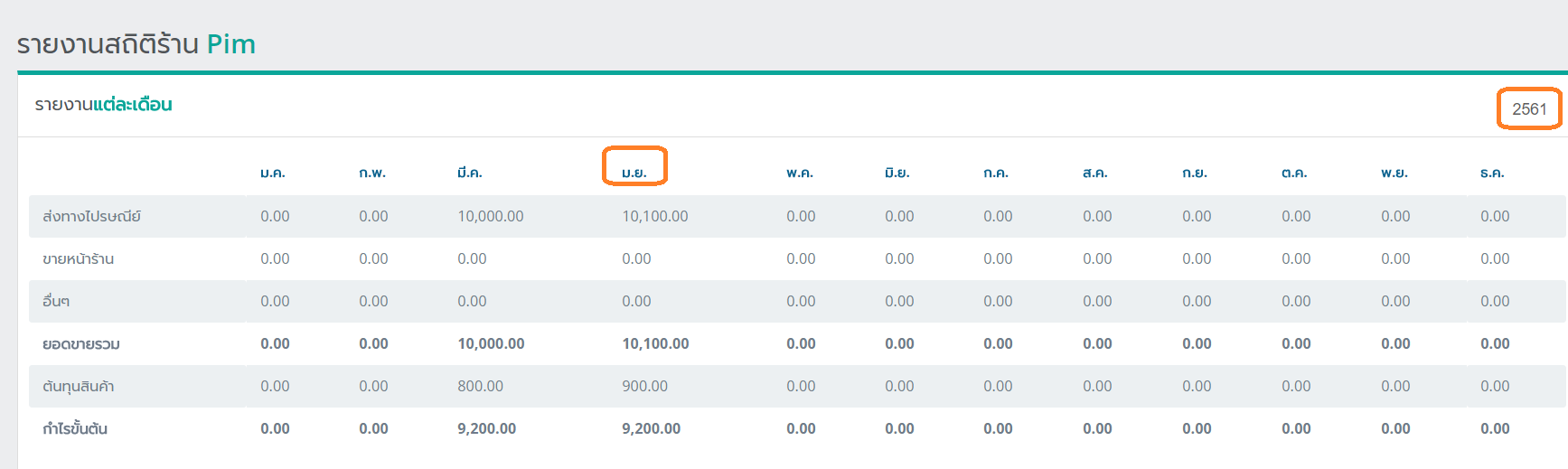Viewport: 1568px width, 469px height.
Task: Select the ม.ค. month header
Action: click(272, 173)
